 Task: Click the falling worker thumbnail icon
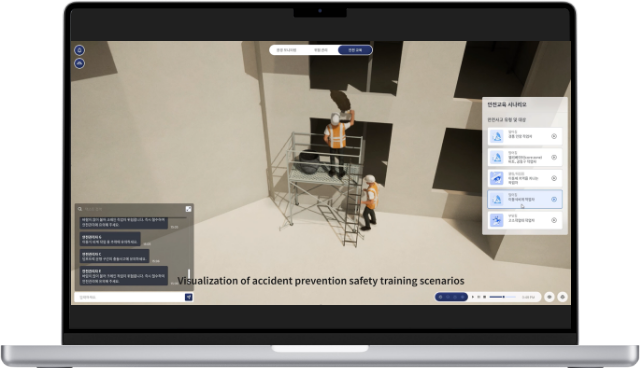[x=497, y=220]
